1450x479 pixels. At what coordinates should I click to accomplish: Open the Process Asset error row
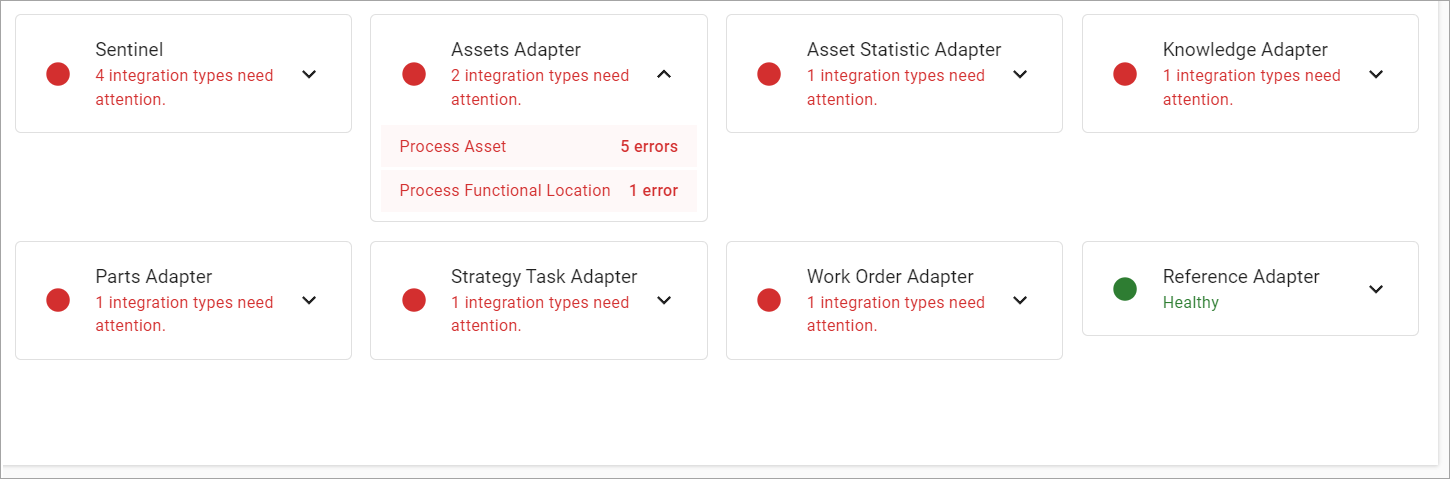click(538, 147)
